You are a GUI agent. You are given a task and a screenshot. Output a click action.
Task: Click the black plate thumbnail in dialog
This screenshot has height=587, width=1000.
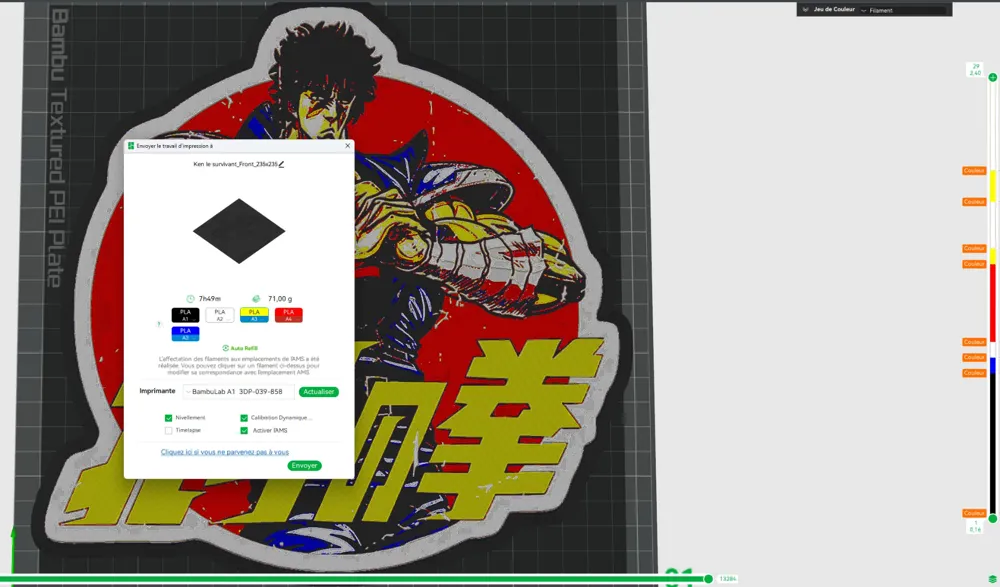pos(239,231)
